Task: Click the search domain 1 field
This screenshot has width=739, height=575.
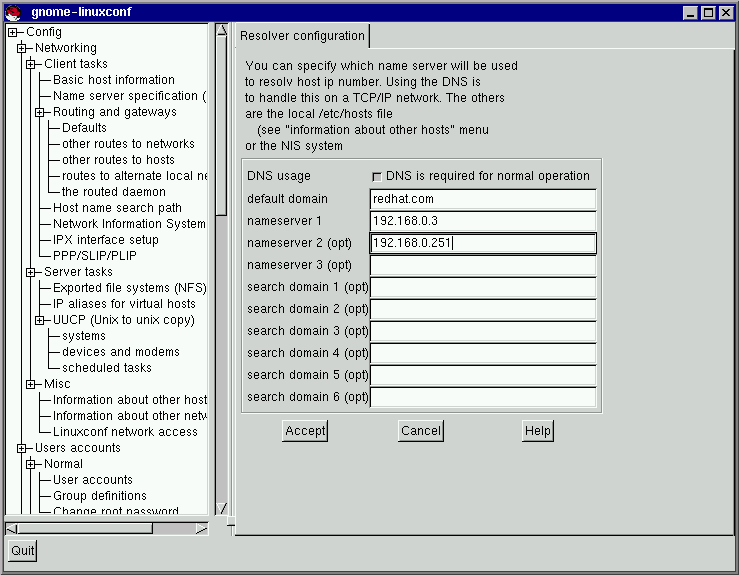Action: (482, 287)
